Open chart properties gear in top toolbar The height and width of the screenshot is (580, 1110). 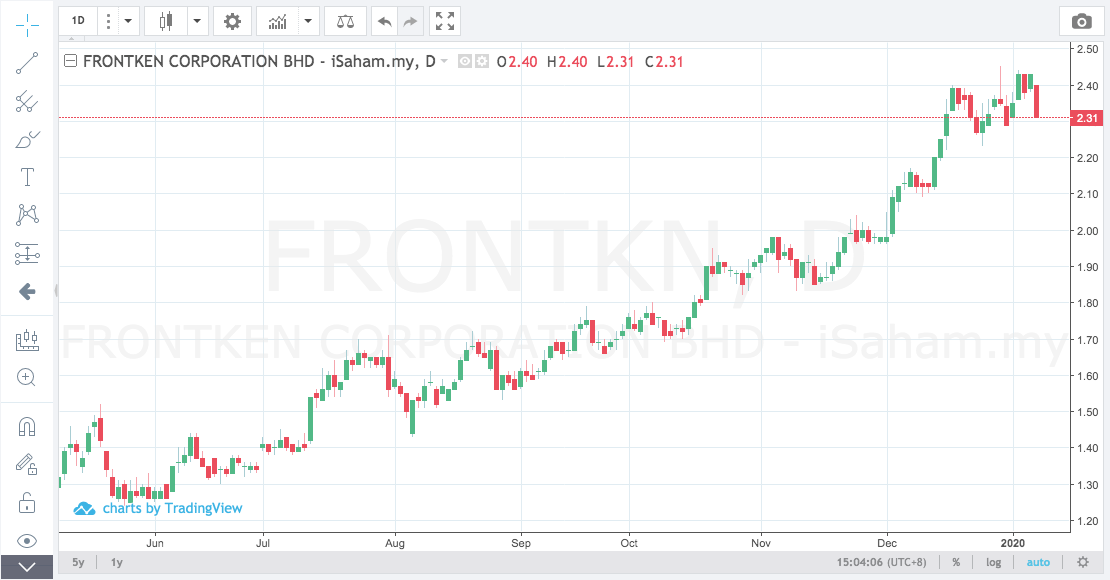click(232, 21)
